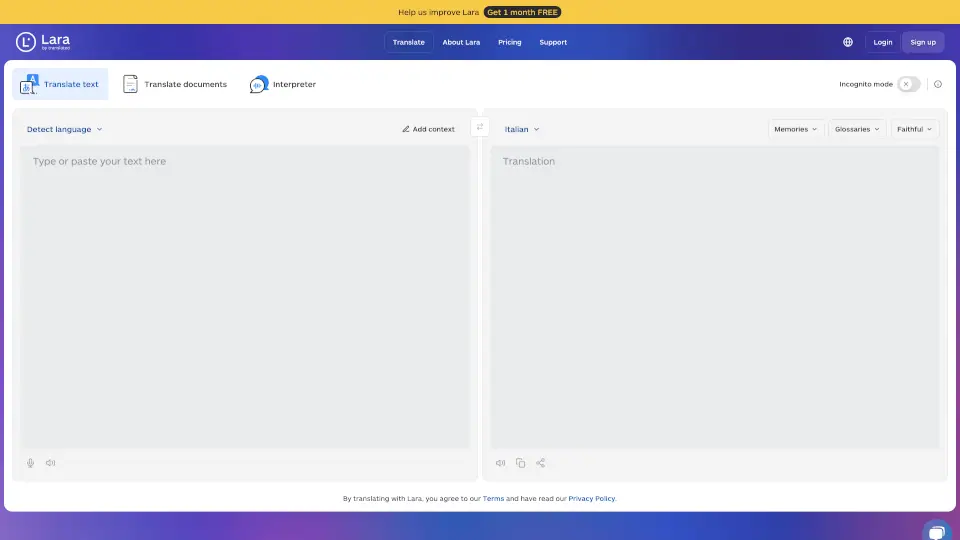Image resolution: width=960 pixels, height=540 pixels.
Task: Open the Pricing menu item
Action: click(x=510, y=42)
